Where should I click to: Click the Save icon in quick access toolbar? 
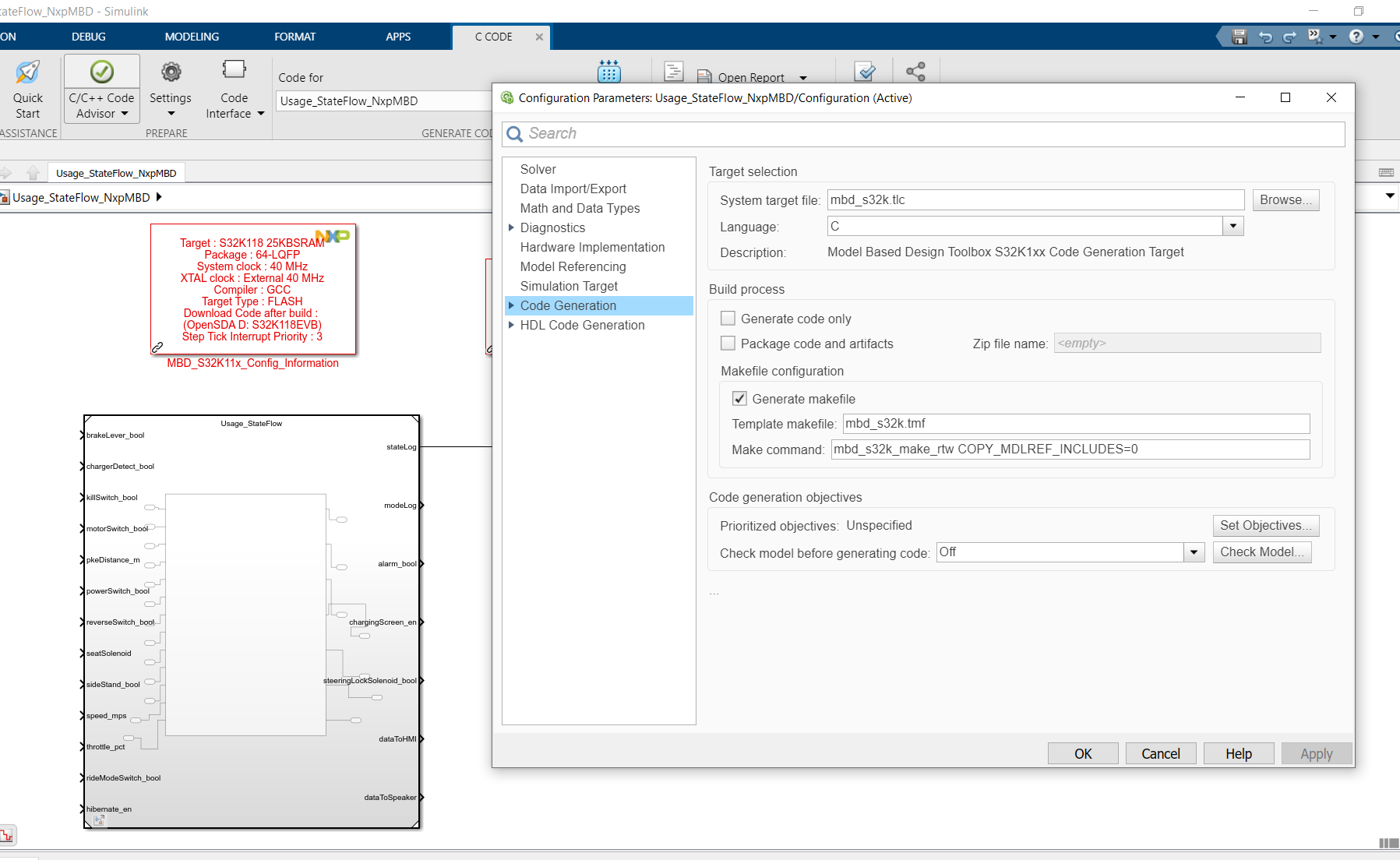(x=1239, y=36)
